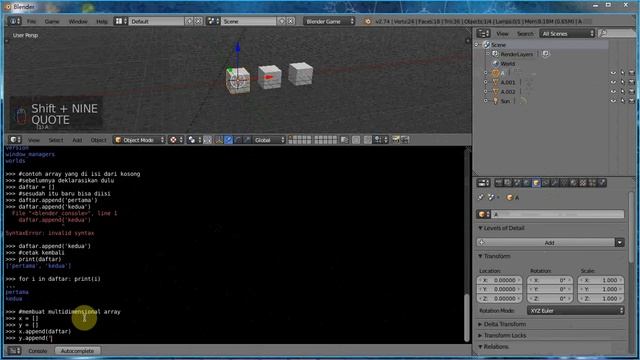
Task: Open the outliner editor type selector
Action: tap(483, 33)
